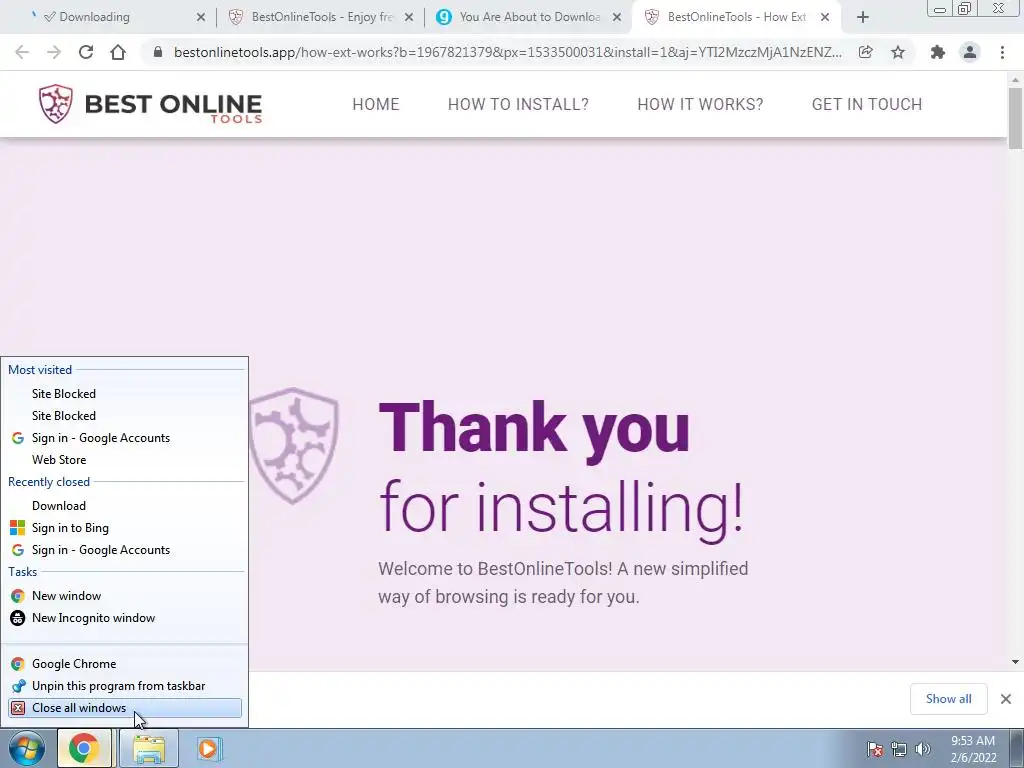Click the Show desktop button
This screenshot has height=768, width=1024.
(x=1016, y=749)
